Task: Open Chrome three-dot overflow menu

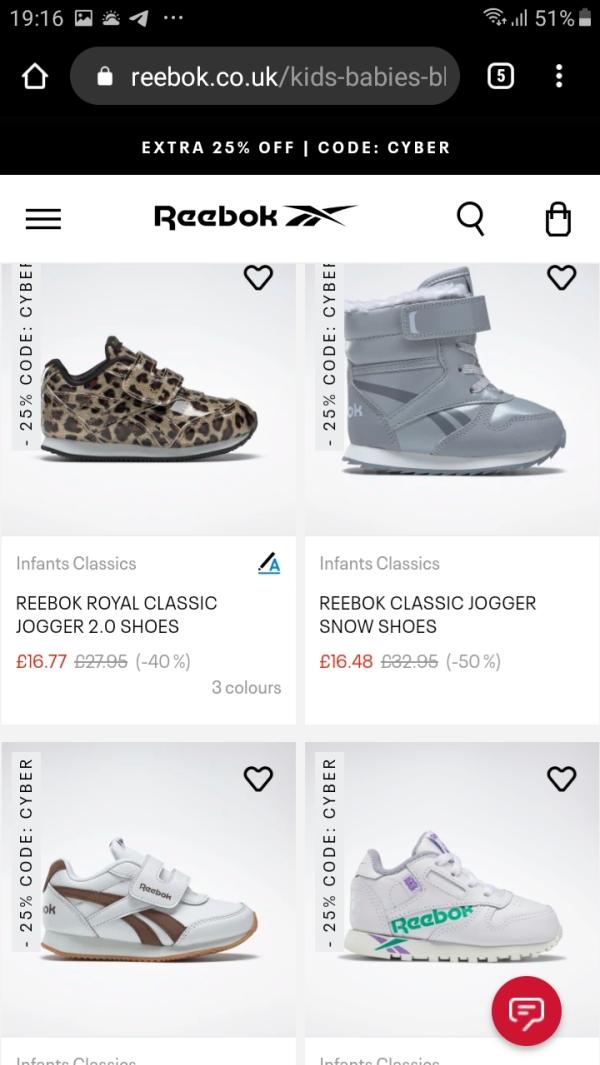Action: click(x=559, y=76)
